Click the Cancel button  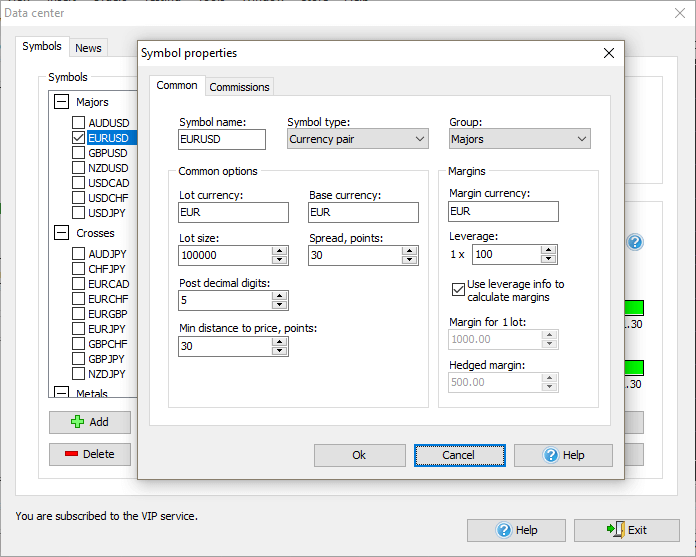(x=458, y=455)
